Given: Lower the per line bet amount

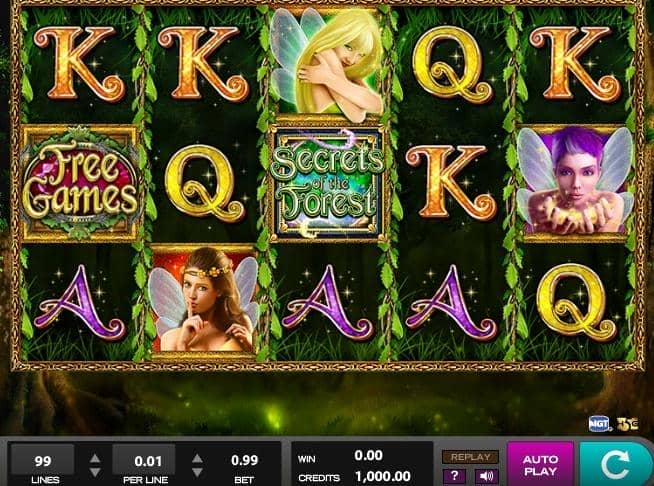Looking at the screenshot, I should click(x=197, y=472).
